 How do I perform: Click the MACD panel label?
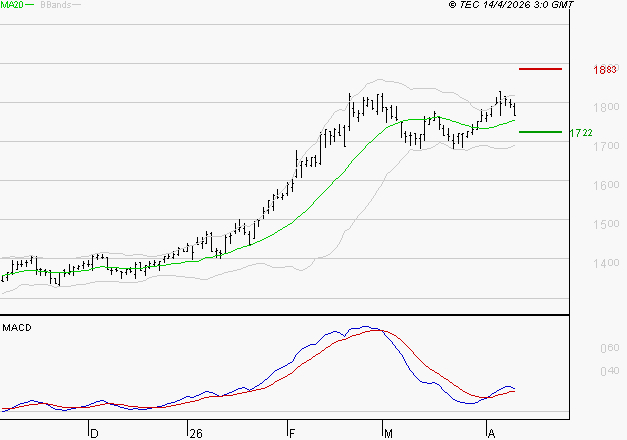(x=17, y=328)
